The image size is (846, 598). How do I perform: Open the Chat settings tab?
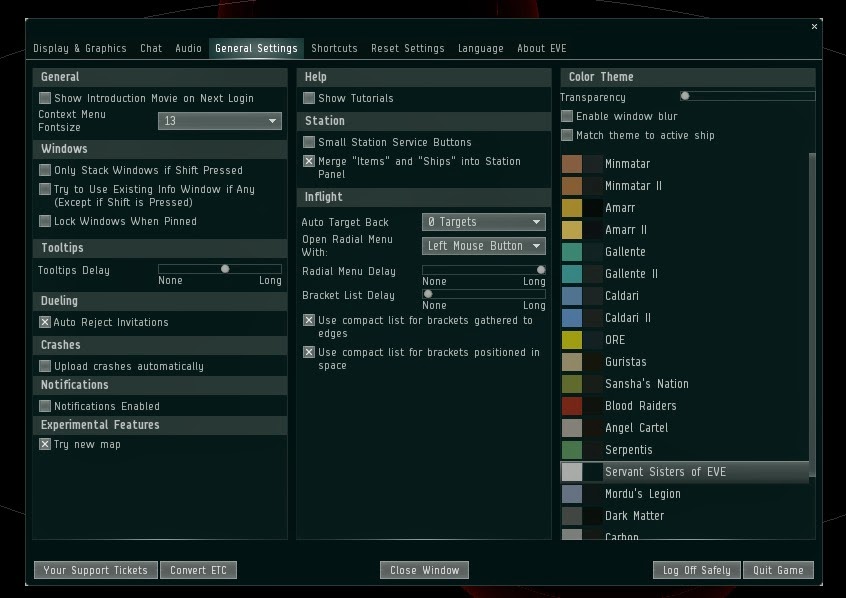coord(151,49)
